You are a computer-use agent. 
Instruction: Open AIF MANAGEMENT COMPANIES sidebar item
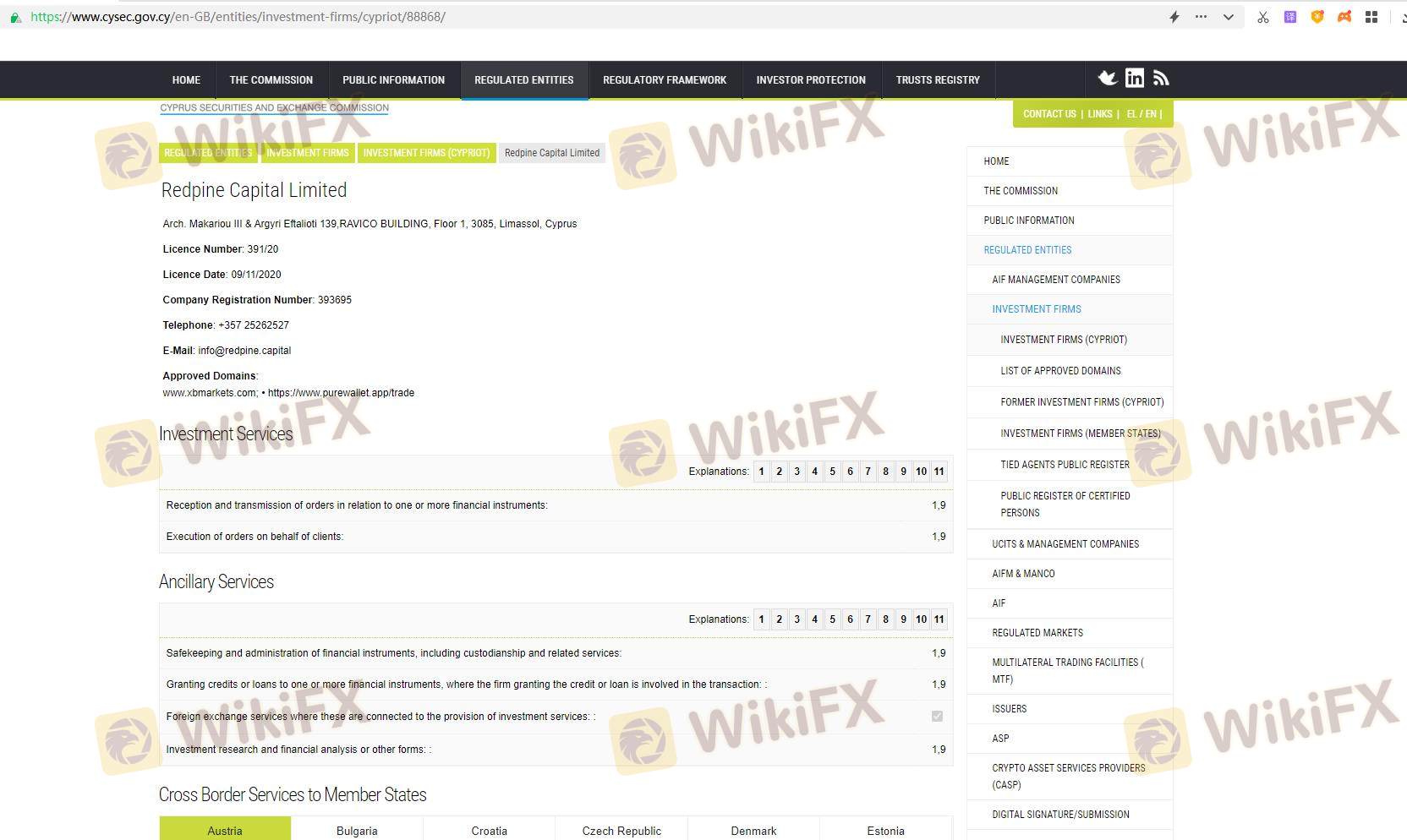(x=1070, y=280)
